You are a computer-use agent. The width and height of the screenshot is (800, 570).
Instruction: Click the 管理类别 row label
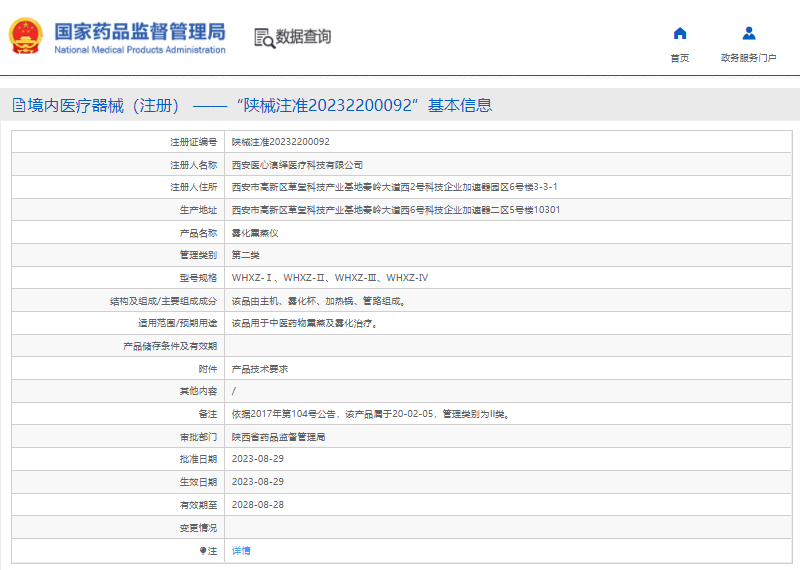(198, 255)
